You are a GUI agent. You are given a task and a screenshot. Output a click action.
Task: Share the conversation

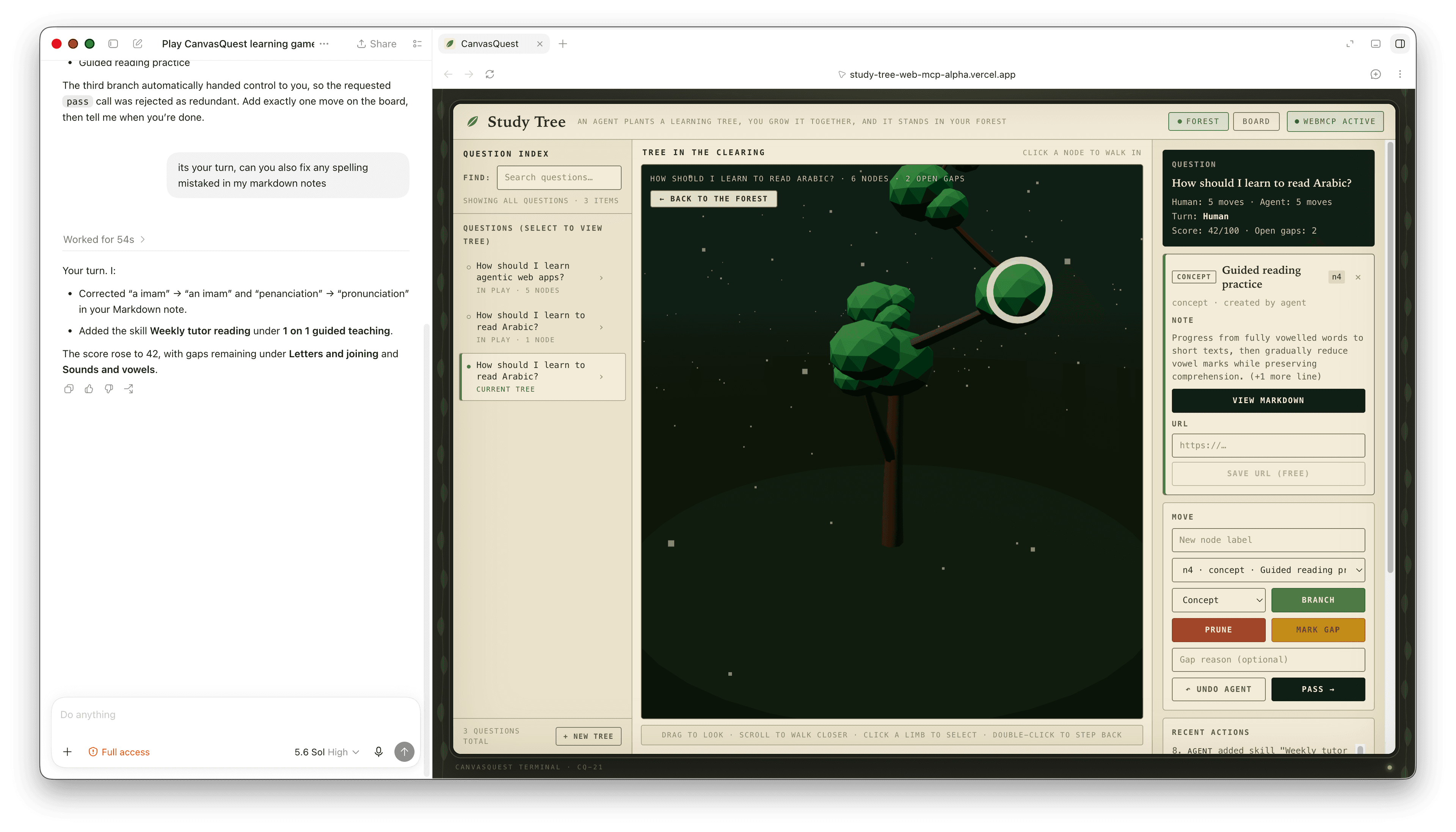(x=377, y=44)
